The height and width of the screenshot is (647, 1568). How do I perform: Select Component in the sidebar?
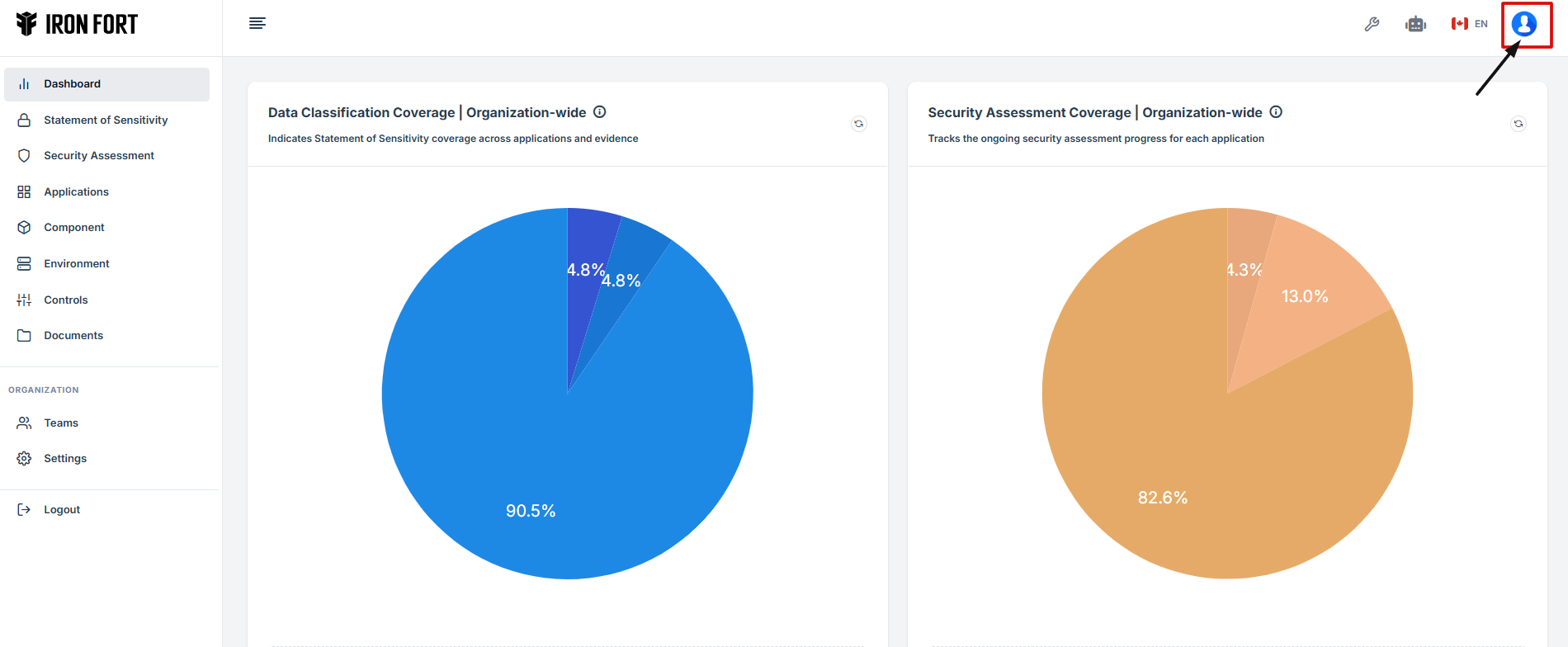click(74, 228)
